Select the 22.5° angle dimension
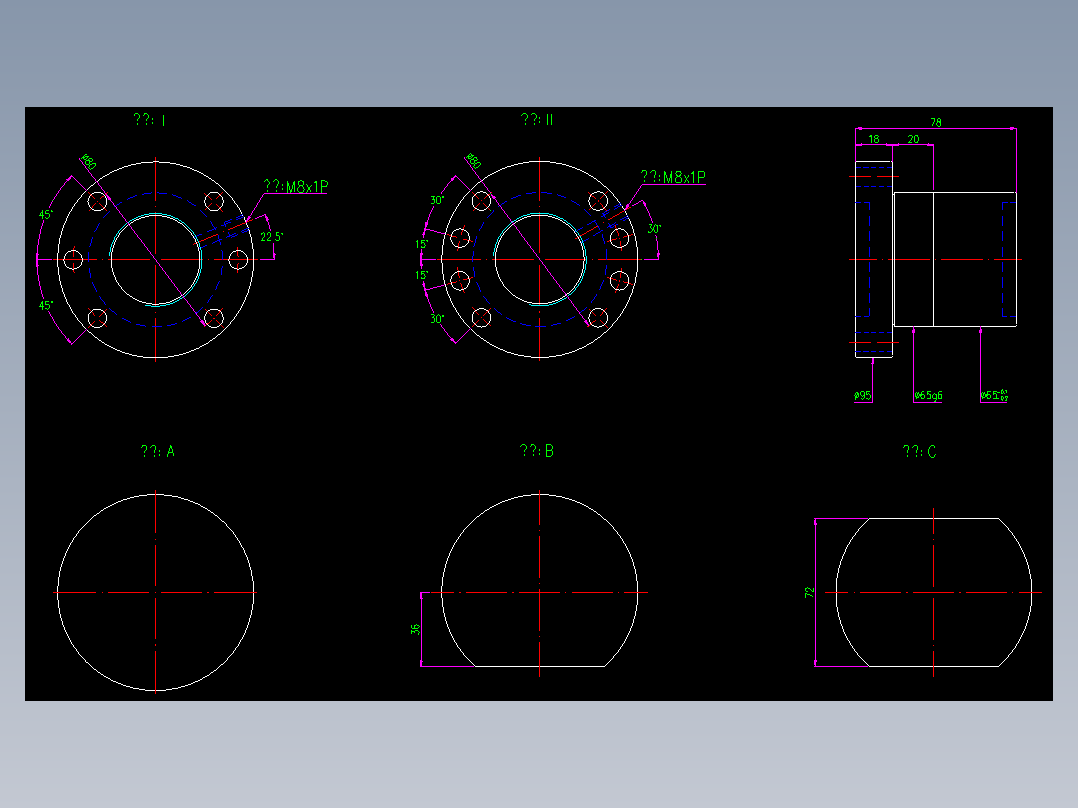 tap(272, 237)
